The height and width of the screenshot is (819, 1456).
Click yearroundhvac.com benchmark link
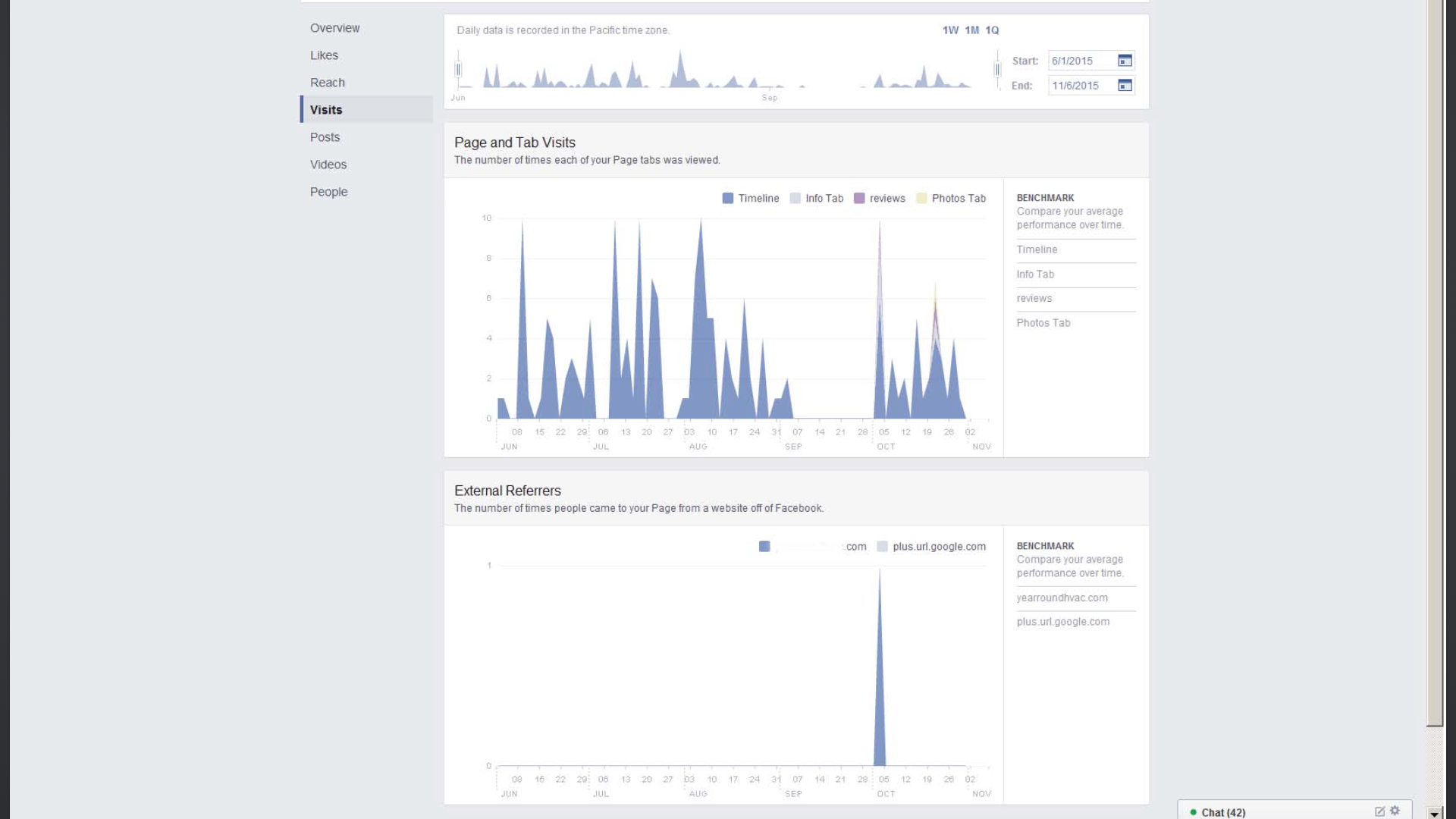tap(1062, 598)
